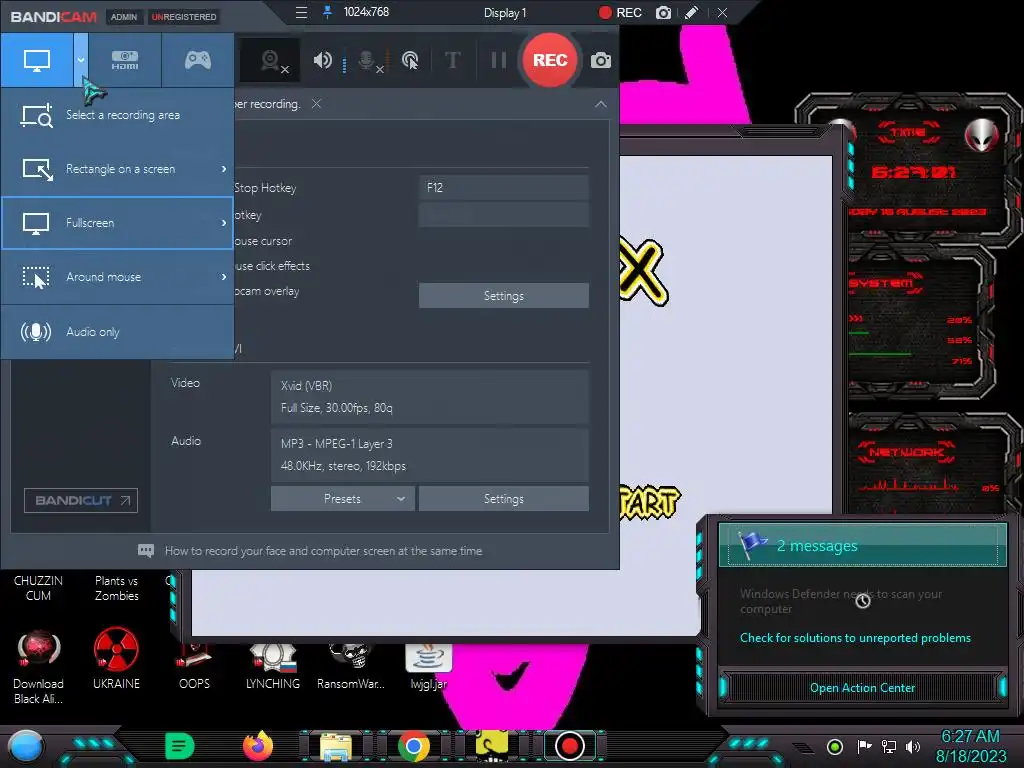Toggle the text overlay T icon
This screenshot has height=768, width=1024.
tap(452, 60)
